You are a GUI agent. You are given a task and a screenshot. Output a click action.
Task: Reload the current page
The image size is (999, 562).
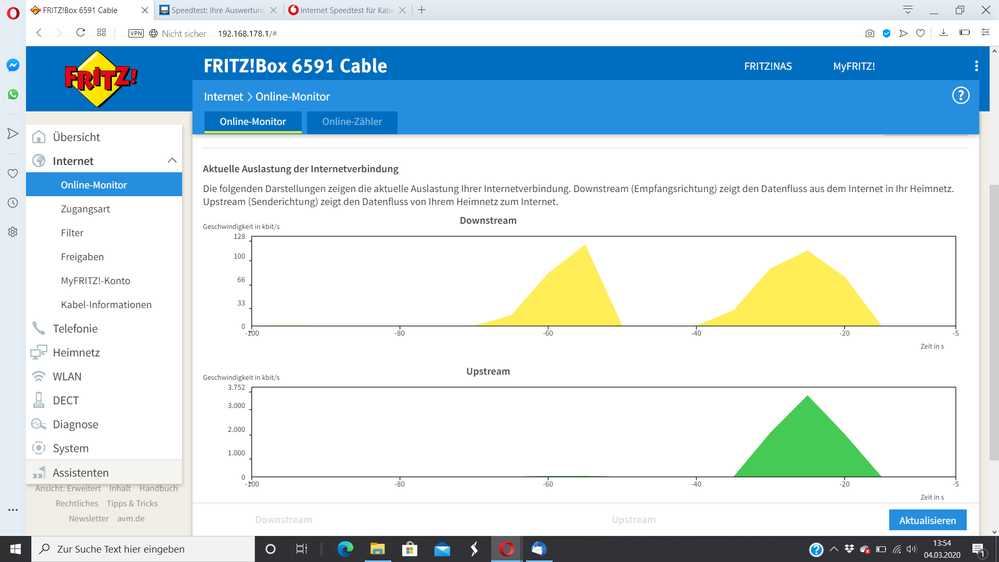point(80,32)
